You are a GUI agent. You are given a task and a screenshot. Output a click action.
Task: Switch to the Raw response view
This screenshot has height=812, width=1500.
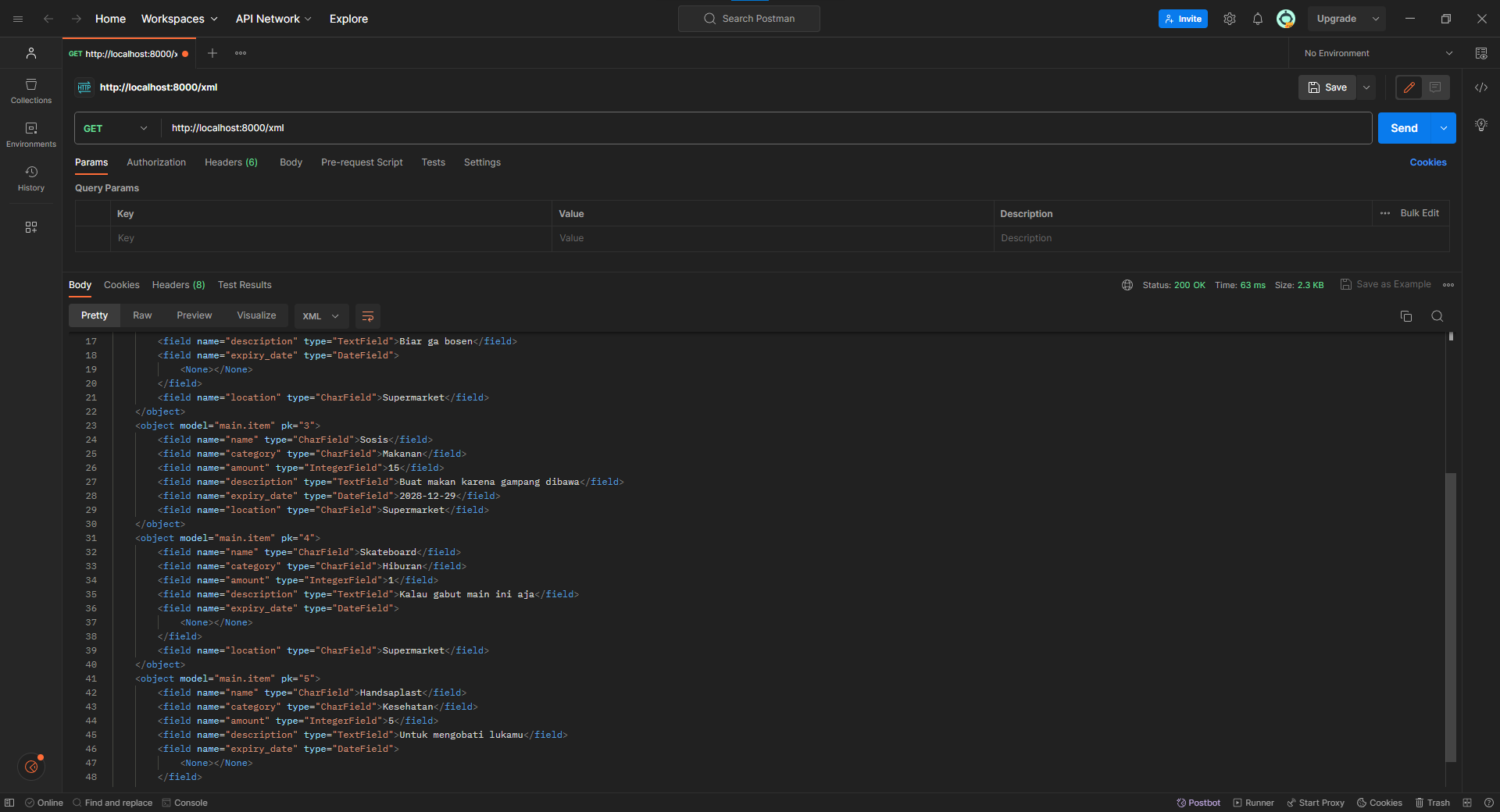141,315
